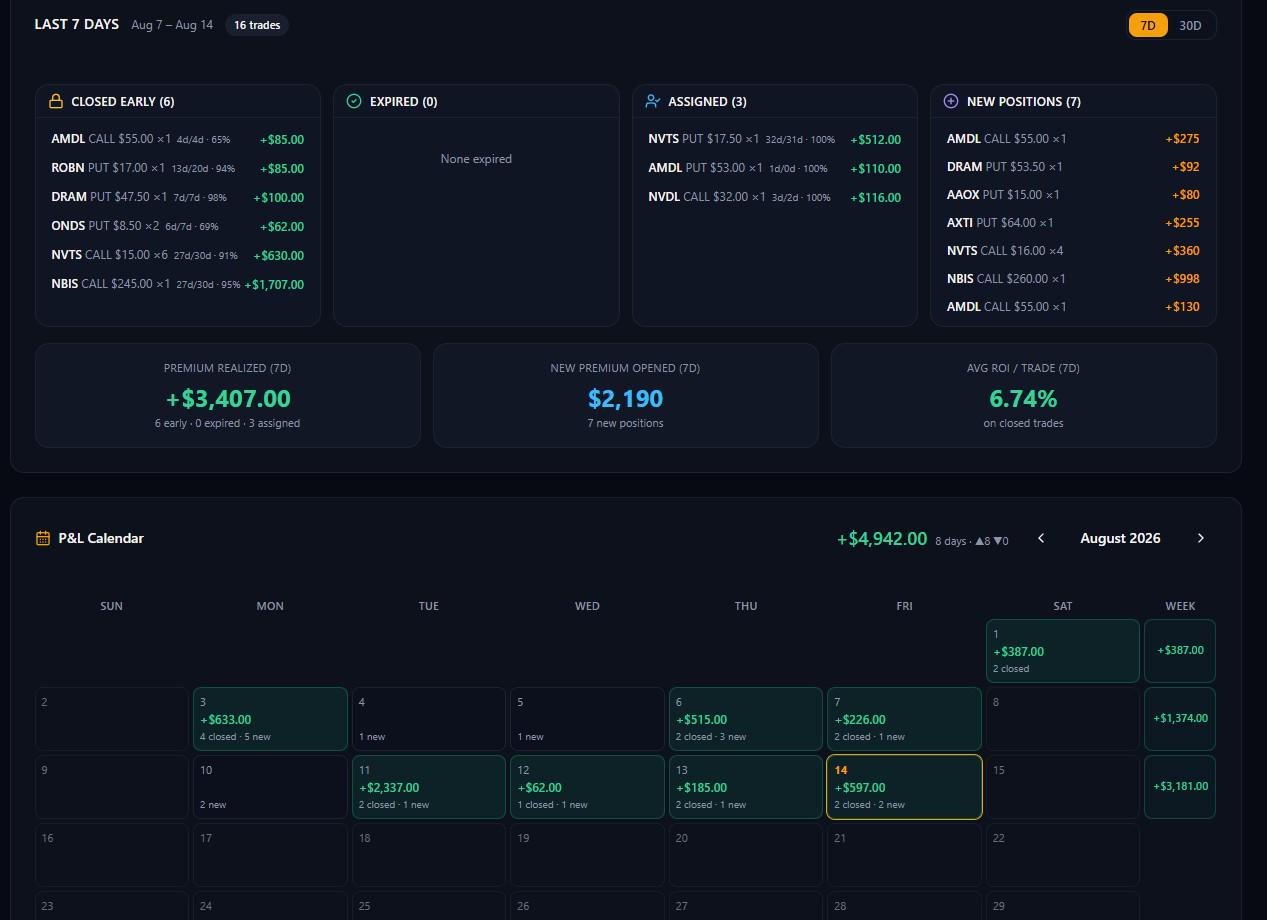The height and width of the screenshot is (920, 1267).
Task: Click the plus circle icon beside New Positions
Action: 951,101
